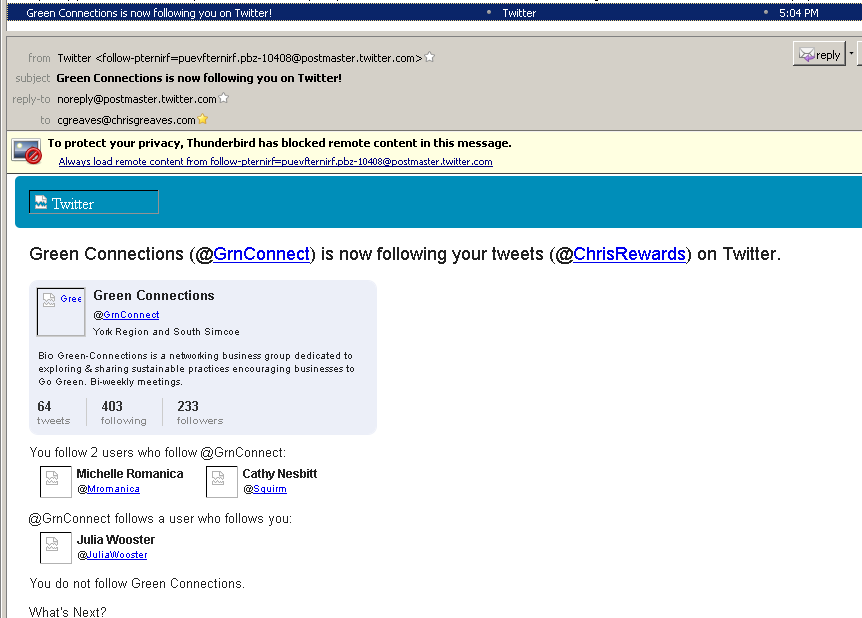Open the Mromanica profile link
The height and width of the screenshot is (618, 862).
coord(113,489)
